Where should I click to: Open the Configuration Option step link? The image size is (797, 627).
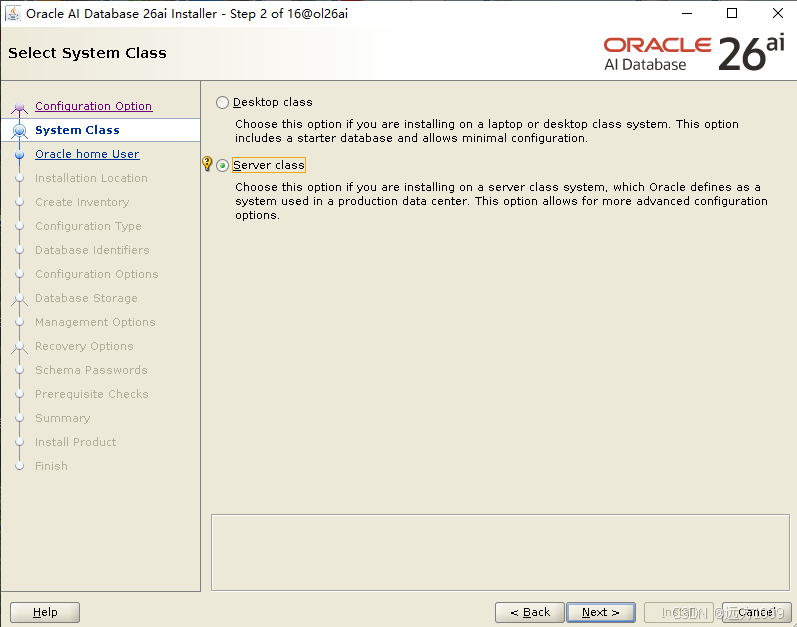click(94, 106)
